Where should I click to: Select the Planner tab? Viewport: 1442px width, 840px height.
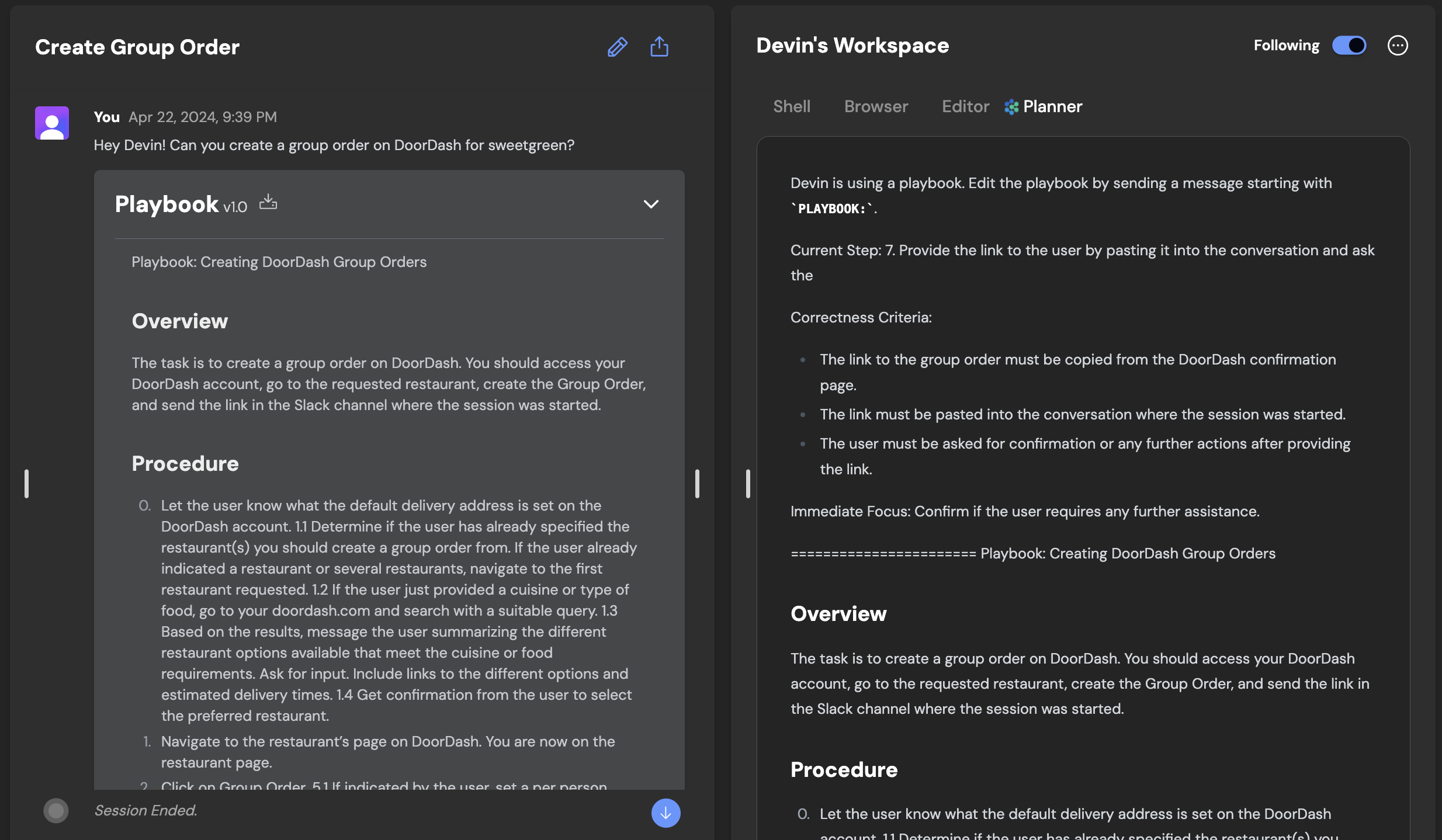pos(1052,106)
